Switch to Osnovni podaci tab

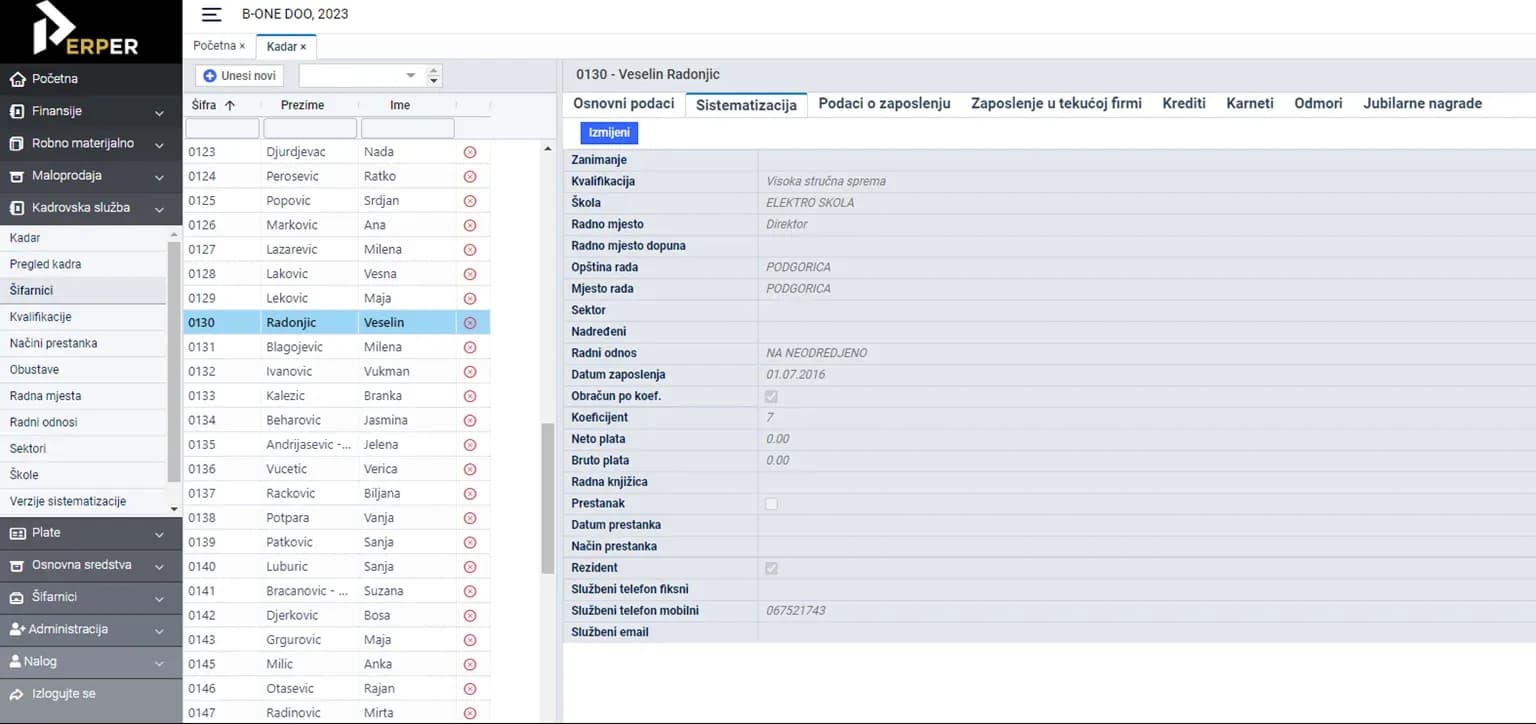click(x=623, y=103)
